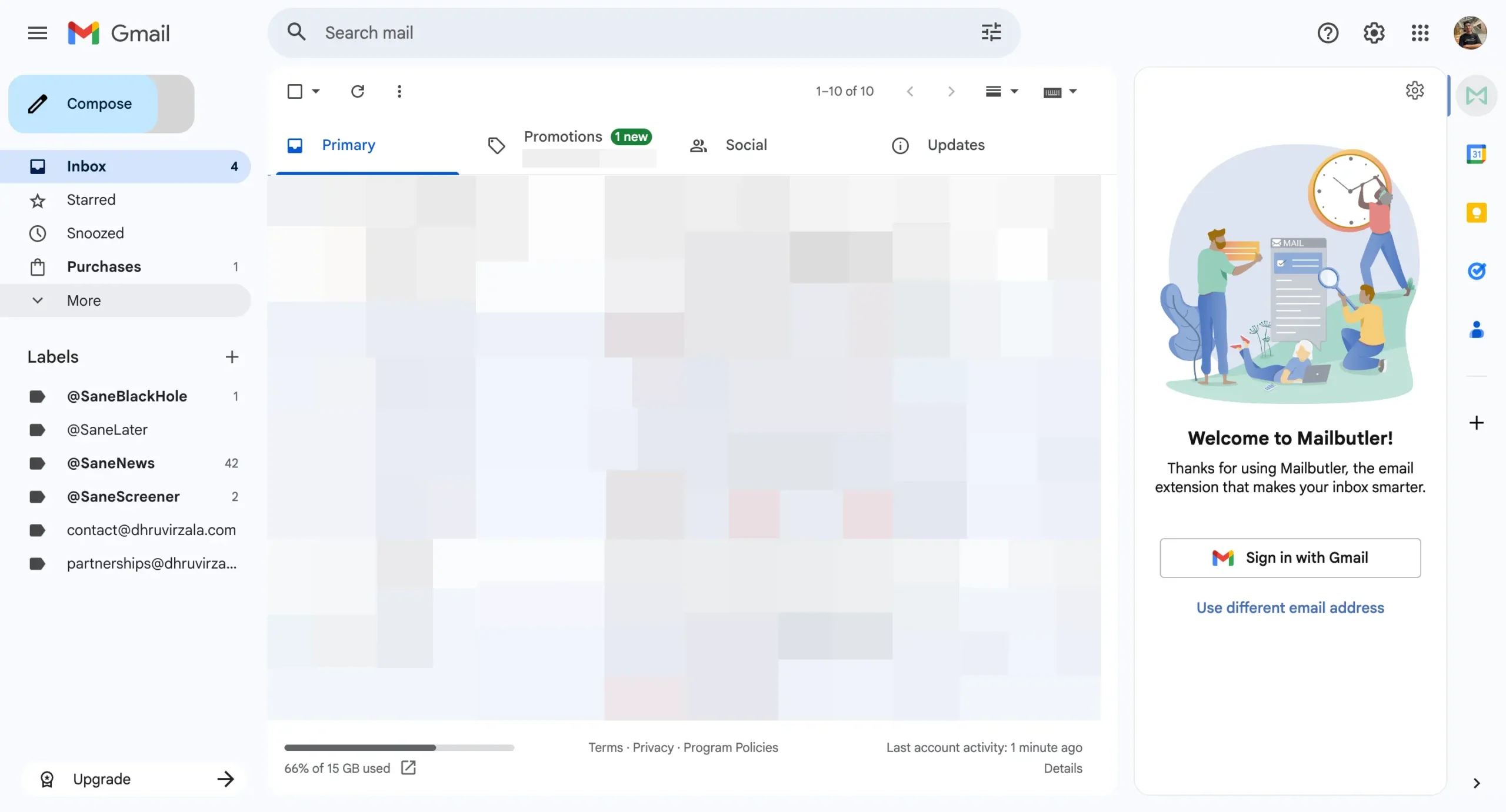Open select-all dropdown arrow
The image size is (1506, 812).
(x=316, y=91)
